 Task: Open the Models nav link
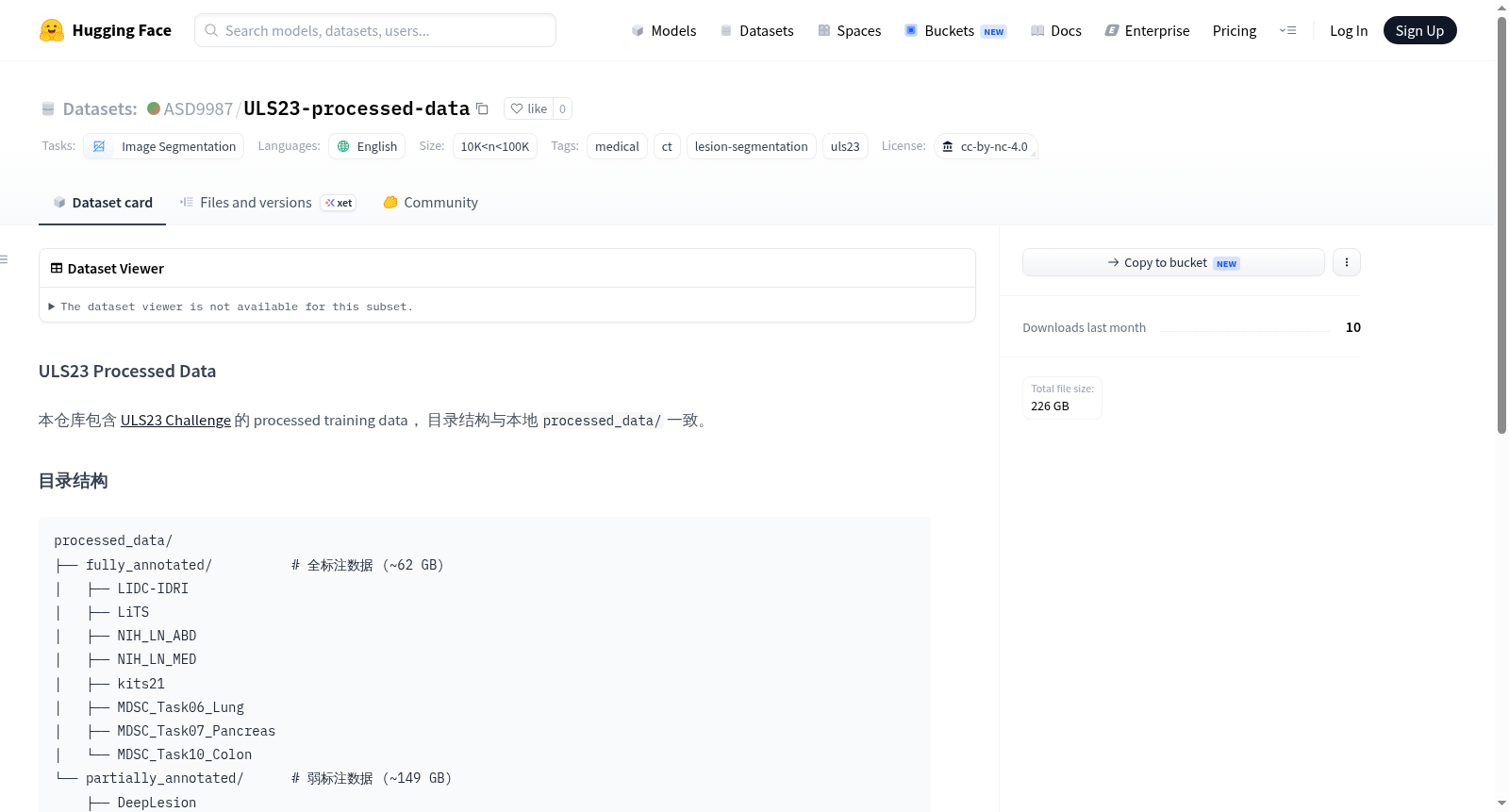(x=664, y=30)
